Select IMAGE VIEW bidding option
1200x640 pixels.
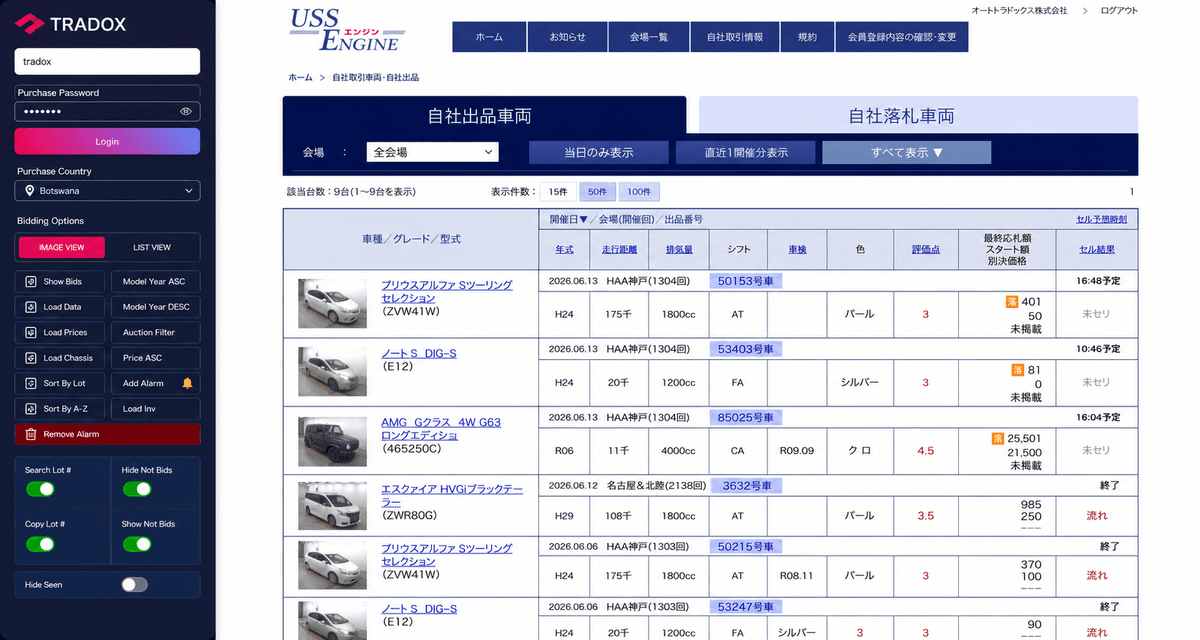(62, 247)
